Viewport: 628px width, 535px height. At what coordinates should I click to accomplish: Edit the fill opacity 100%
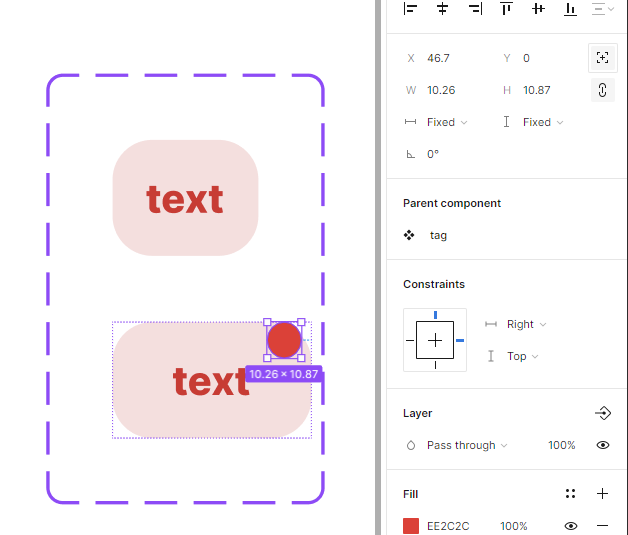pos(513,526)
